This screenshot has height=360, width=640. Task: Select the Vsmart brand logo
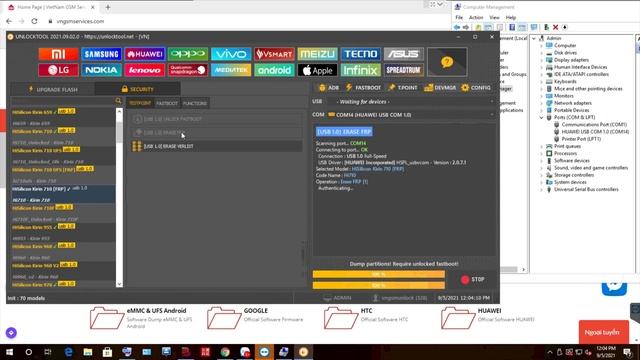[274, 54]
